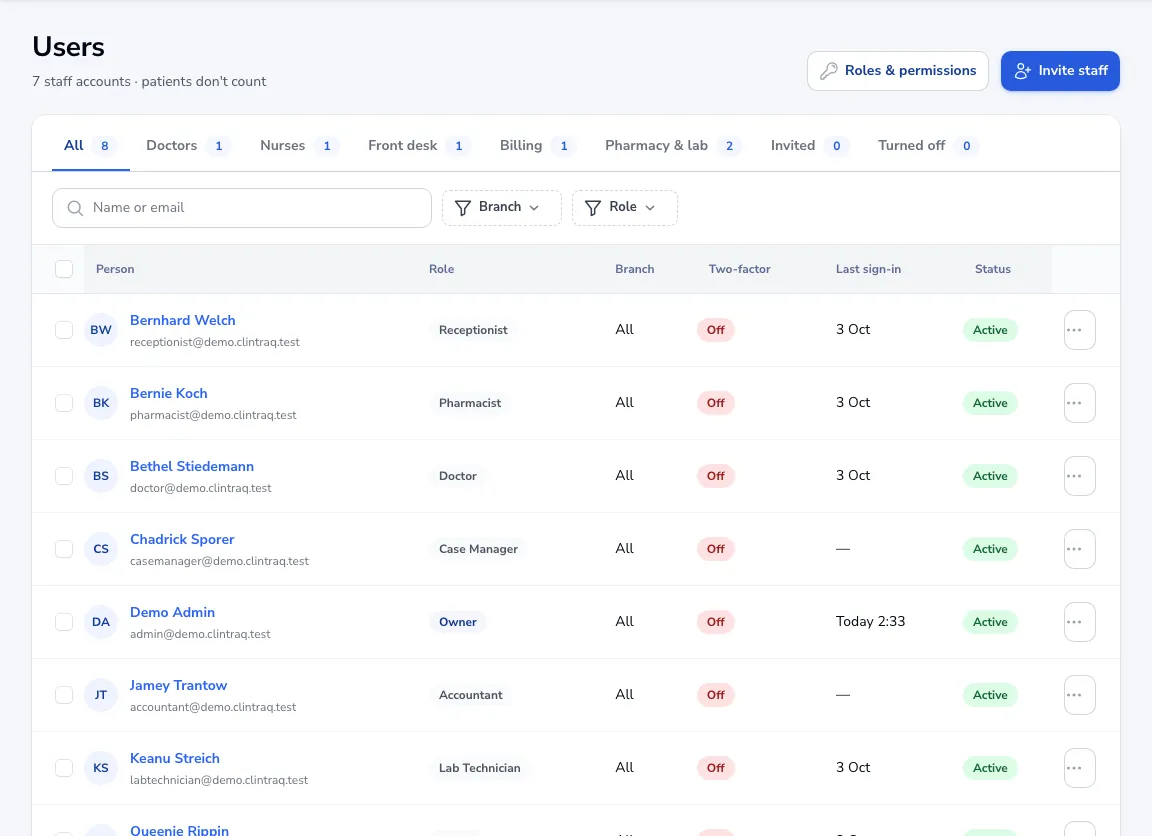The width and height of the screenshot is (1152, 836).
Task: Open row actions menu for Keanu Streich
Action: point(1079,768)
